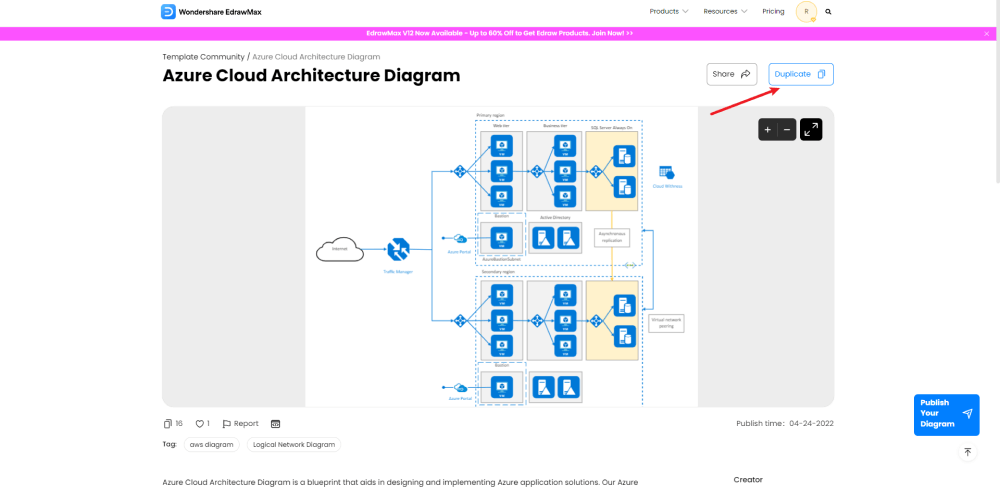Close the pink promotion banner

[x=987, y=33]
